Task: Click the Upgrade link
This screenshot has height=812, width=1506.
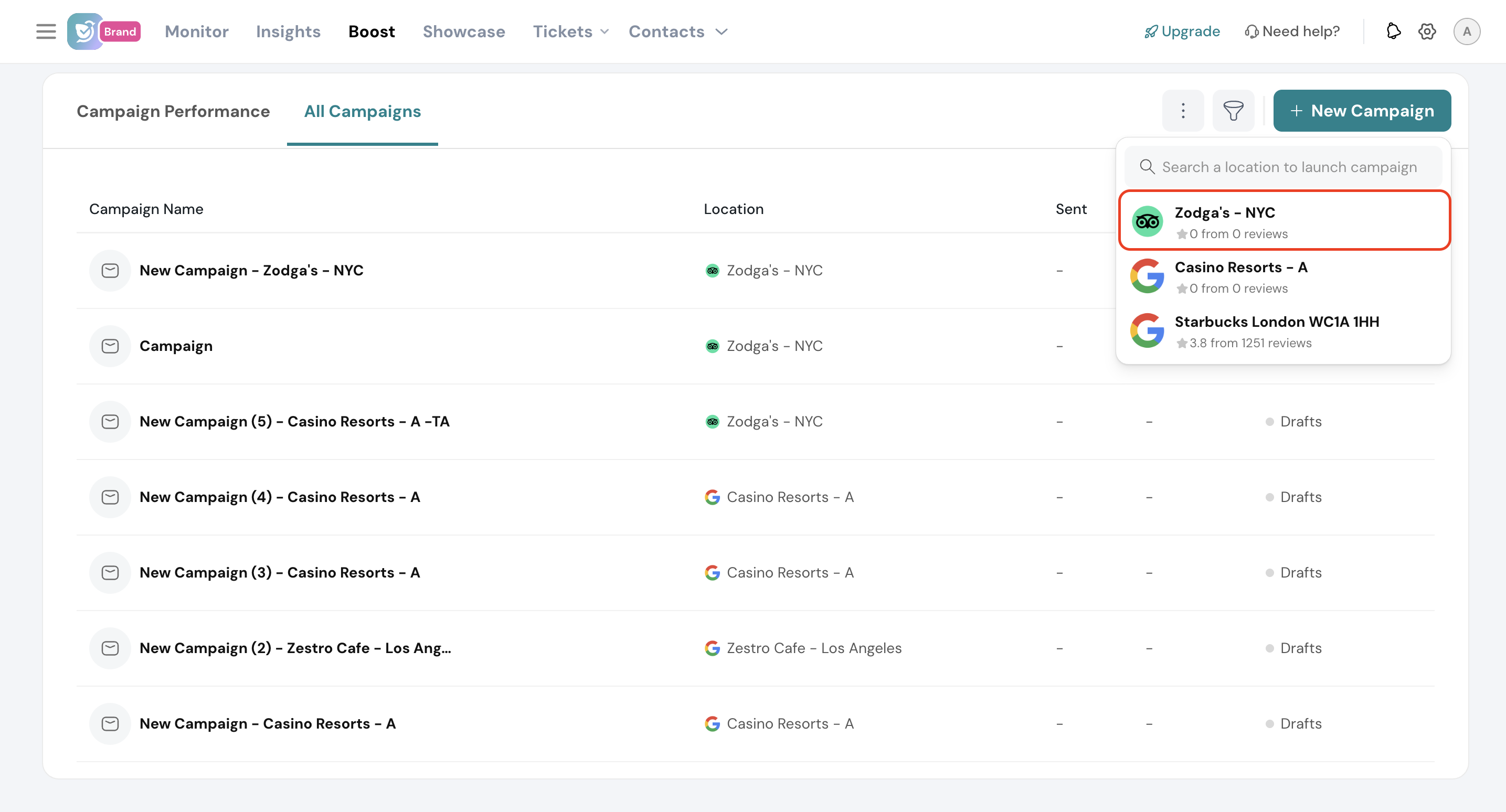Action: pos(1182,31)
